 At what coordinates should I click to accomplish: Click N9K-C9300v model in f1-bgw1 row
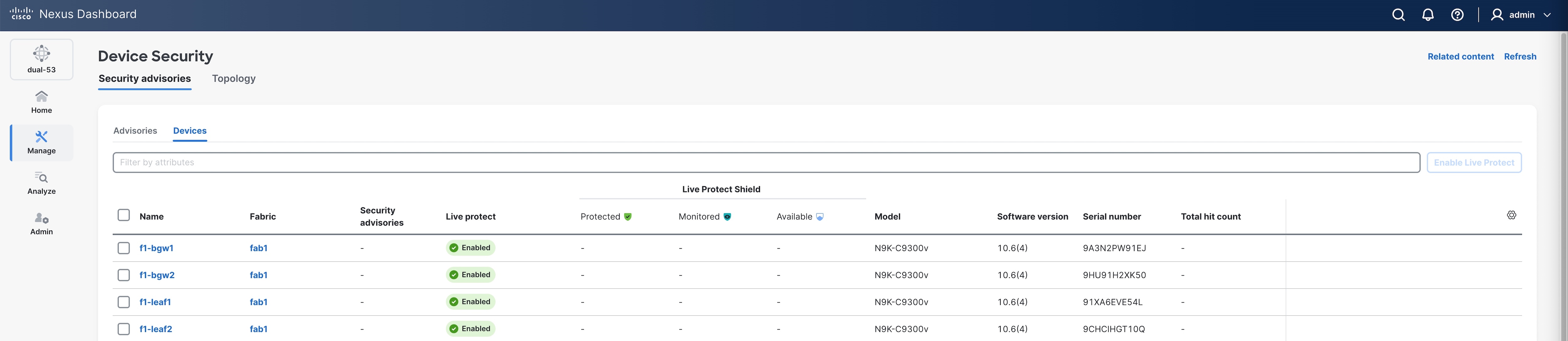click(902, 248)
